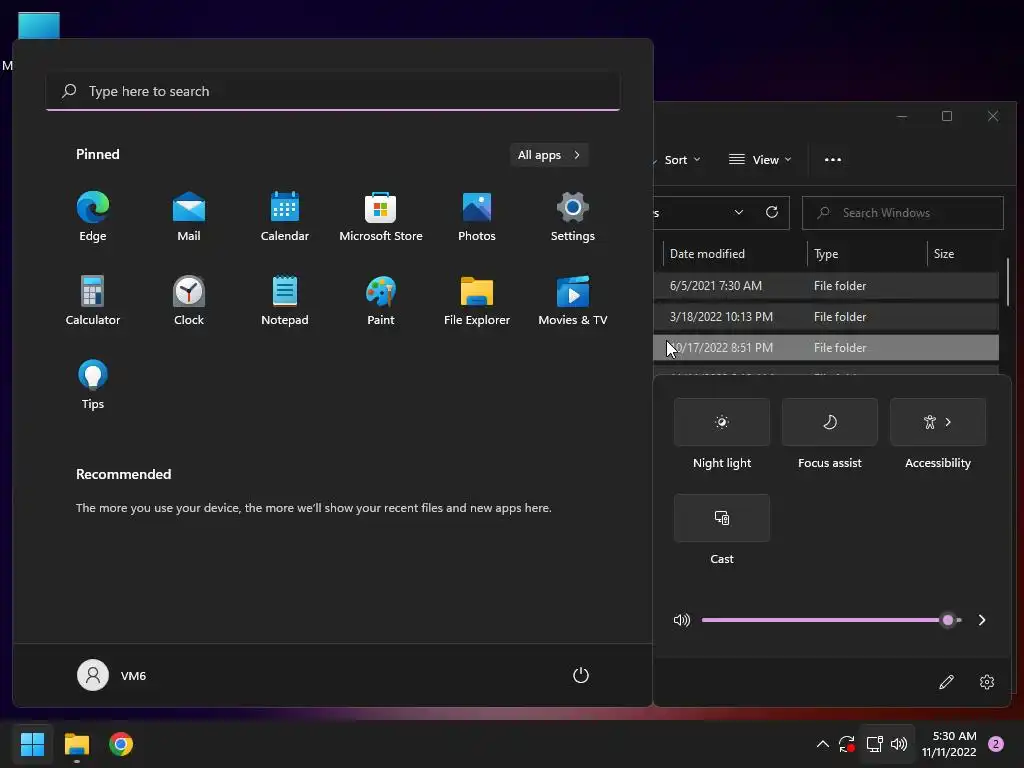Launch the Mail app
The height and width of the screenshot is (768, 1024).
click(189, 217)
